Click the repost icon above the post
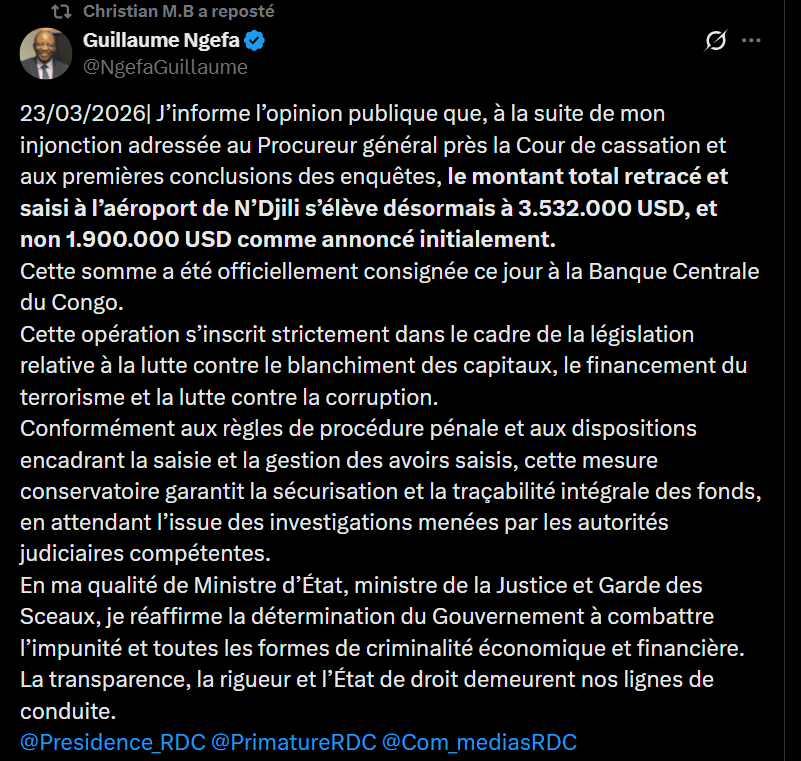 tap(60, 12)
